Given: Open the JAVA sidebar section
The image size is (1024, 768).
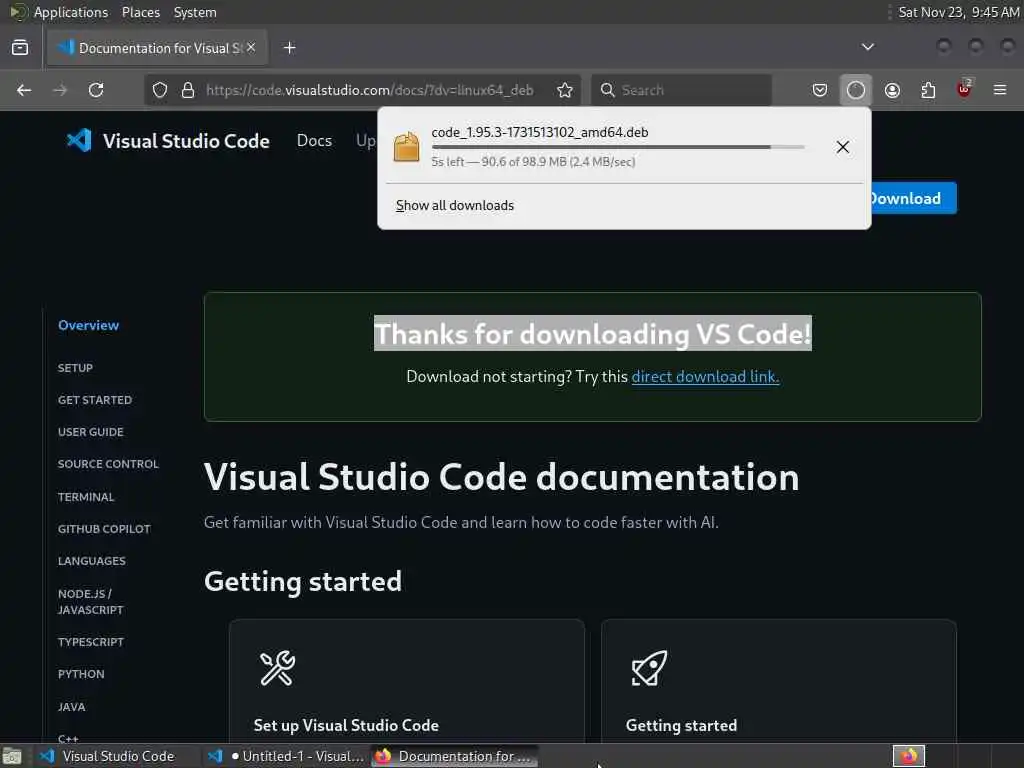Looking at the screenshot, I should click(71, 707).
